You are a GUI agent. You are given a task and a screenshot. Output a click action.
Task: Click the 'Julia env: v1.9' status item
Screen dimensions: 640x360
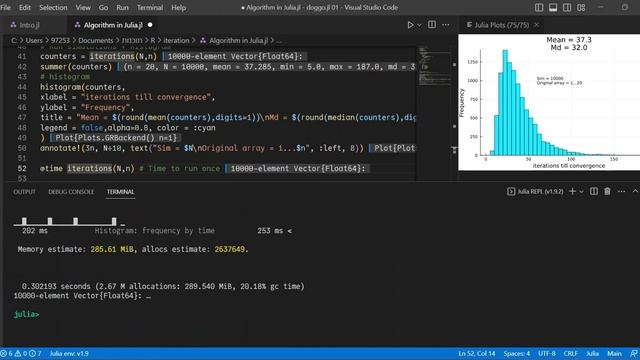[69, 353]
